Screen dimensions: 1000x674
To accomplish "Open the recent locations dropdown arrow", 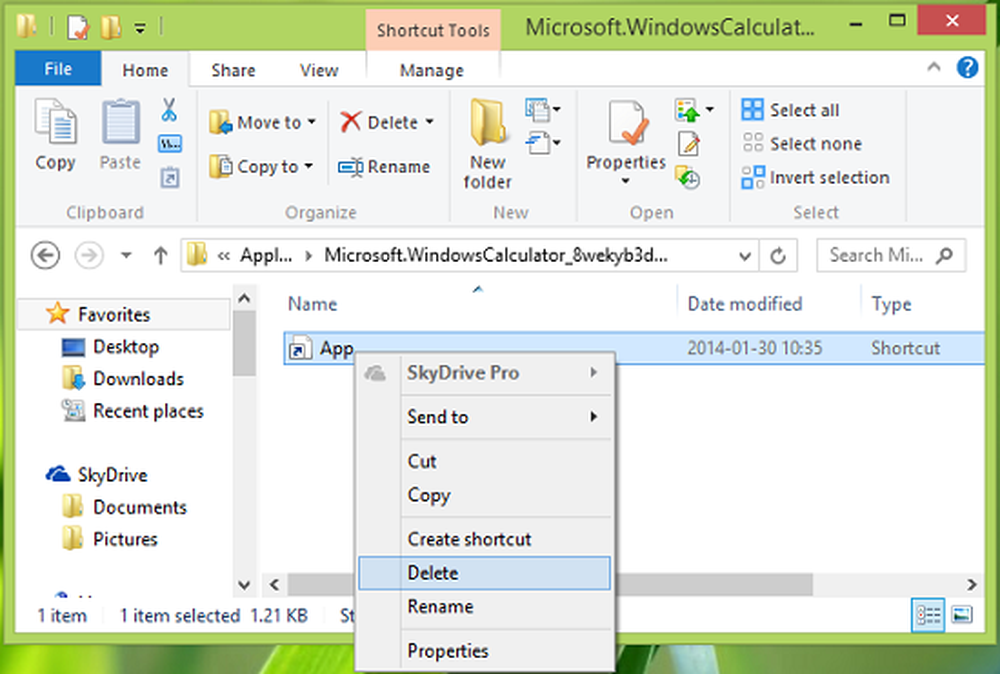I will click(x=126, y=256).
